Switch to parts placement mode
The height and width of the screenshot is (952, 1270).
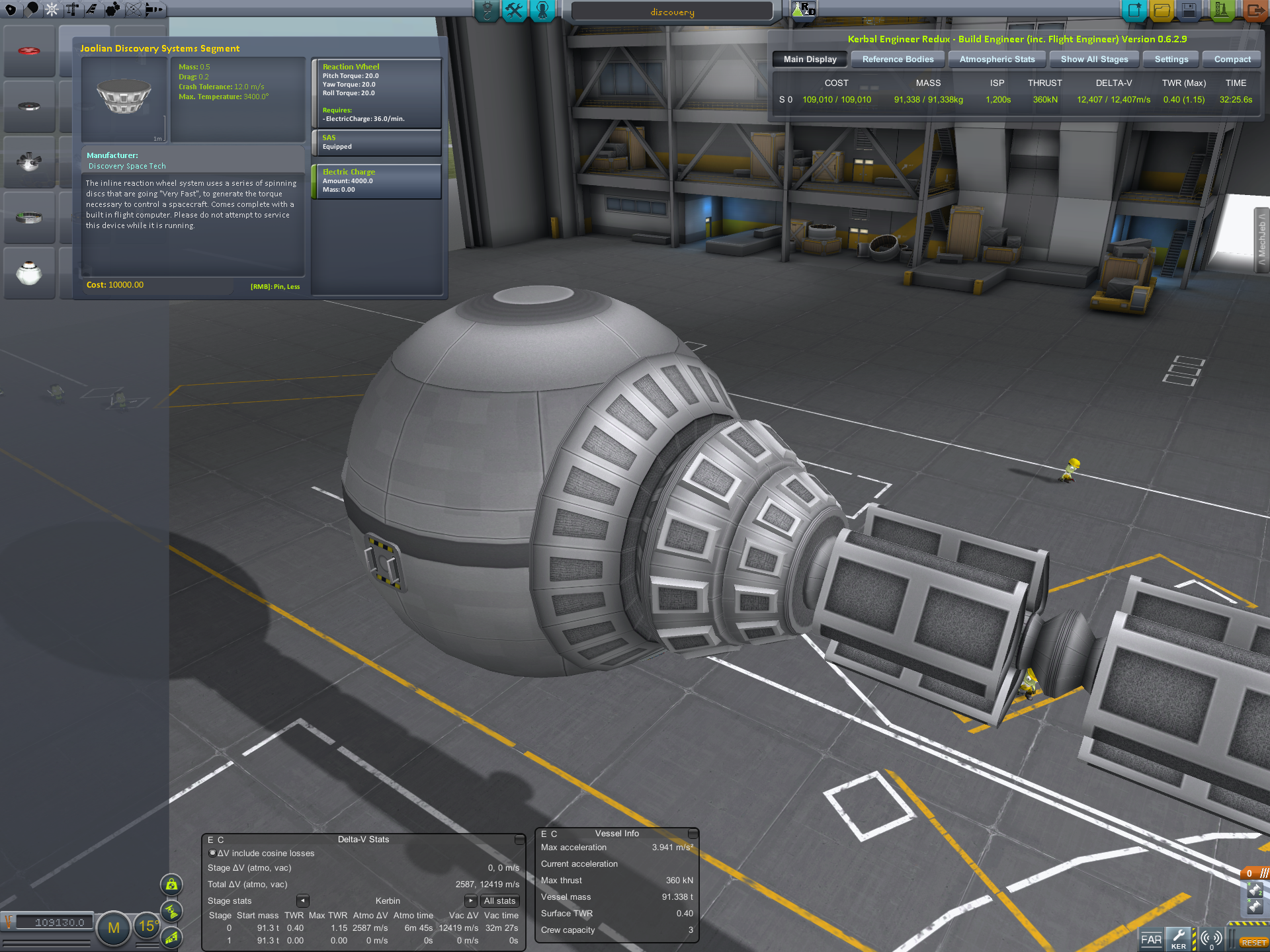487,11
